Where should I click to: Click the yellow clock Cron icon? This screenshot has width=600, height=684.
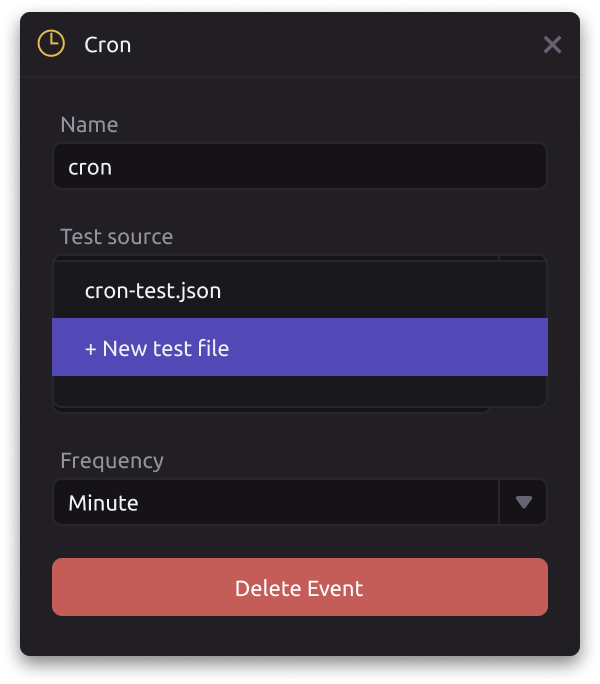[x=51, y=44]
